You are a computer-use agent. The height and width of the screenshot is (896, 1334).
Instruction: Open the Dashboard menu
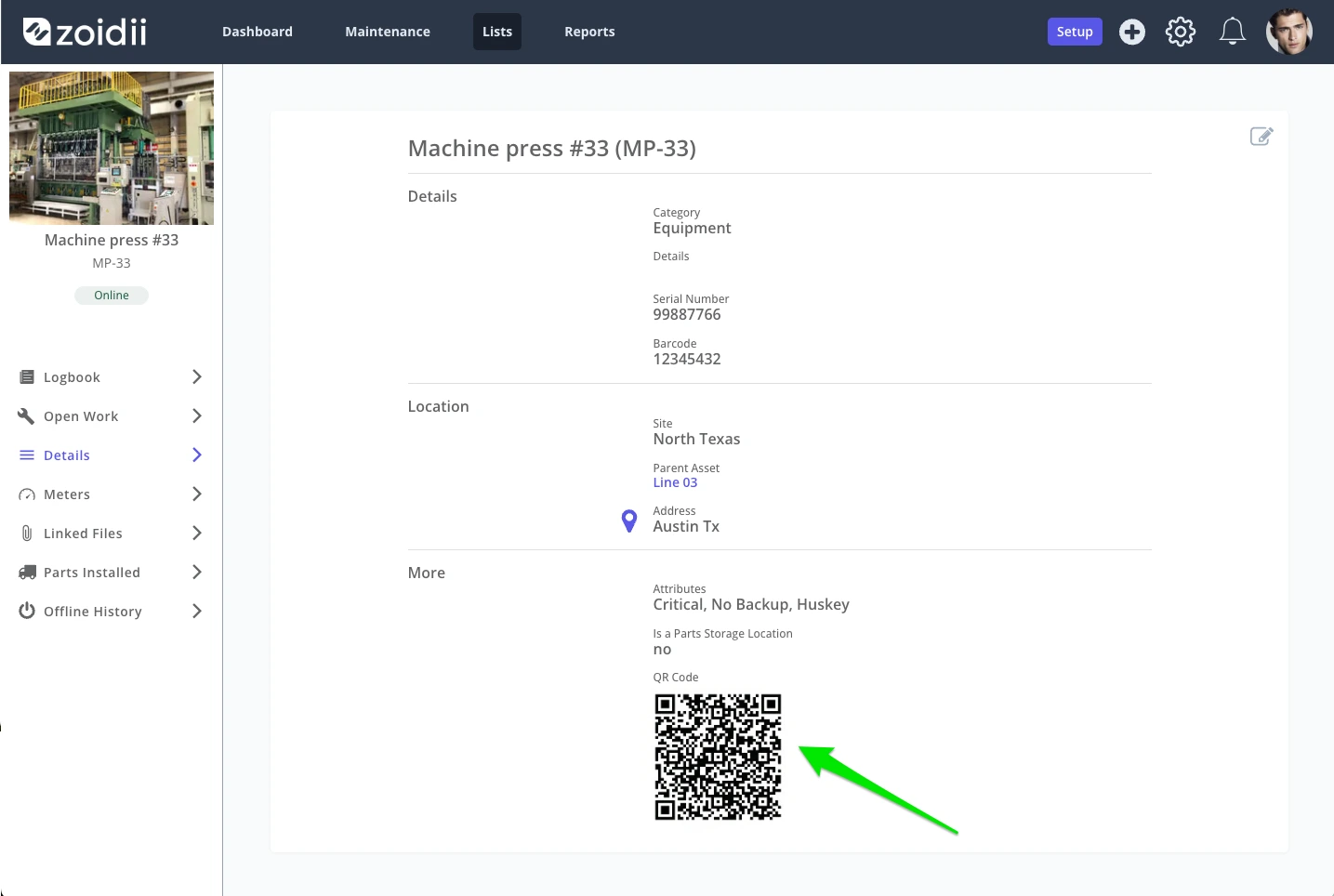point(258,32)
